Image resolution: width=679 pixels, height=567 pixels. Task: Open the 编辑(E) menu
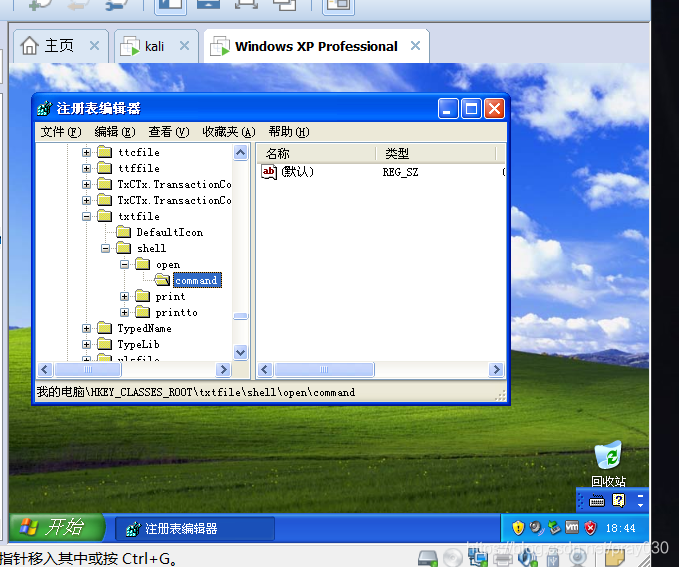click(x=115, y=132)
